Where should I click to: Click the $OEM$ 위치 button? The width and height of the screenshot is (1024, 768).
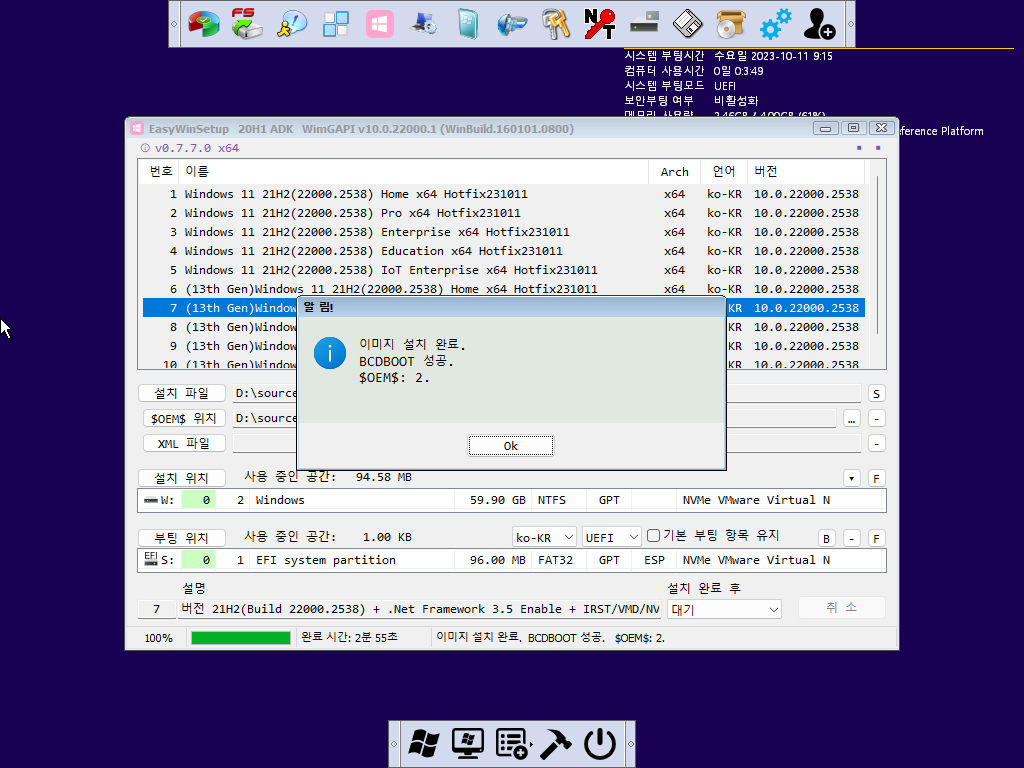[x=184, y=418]
